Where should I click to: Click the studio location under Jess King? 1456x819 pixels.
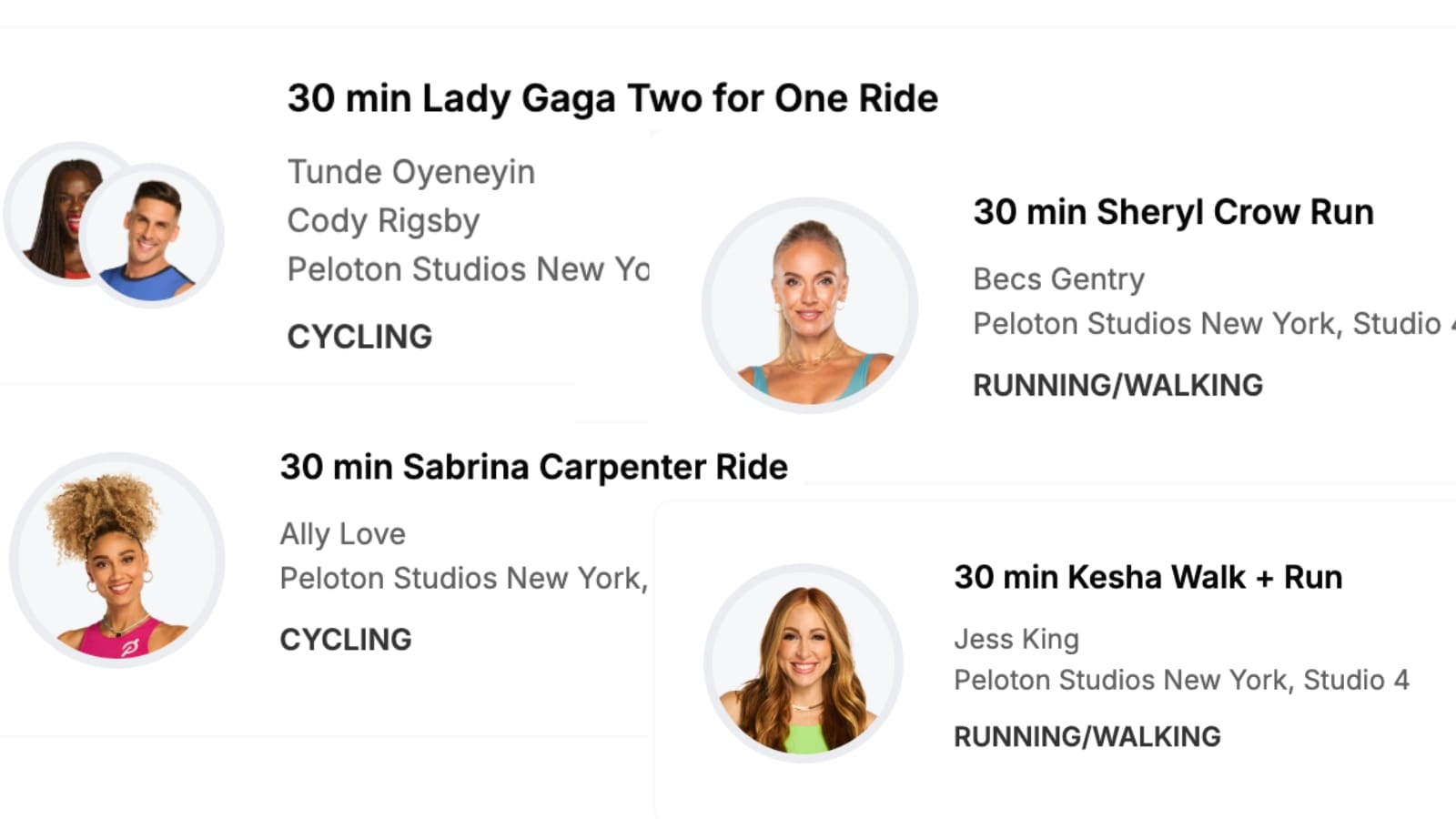(x=1181, y=680)
